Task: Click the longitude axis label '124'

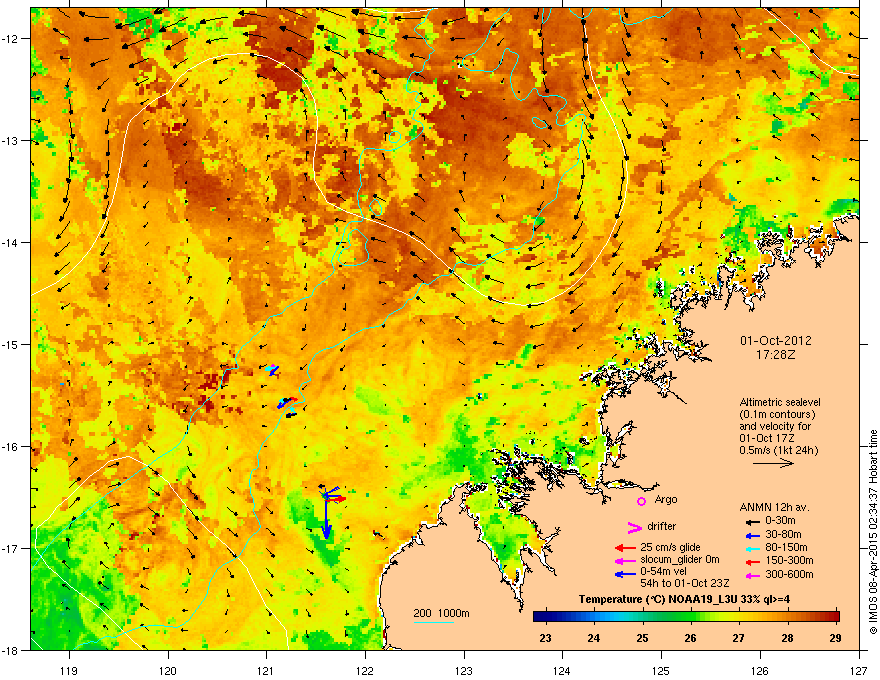Action: point(562,670)
